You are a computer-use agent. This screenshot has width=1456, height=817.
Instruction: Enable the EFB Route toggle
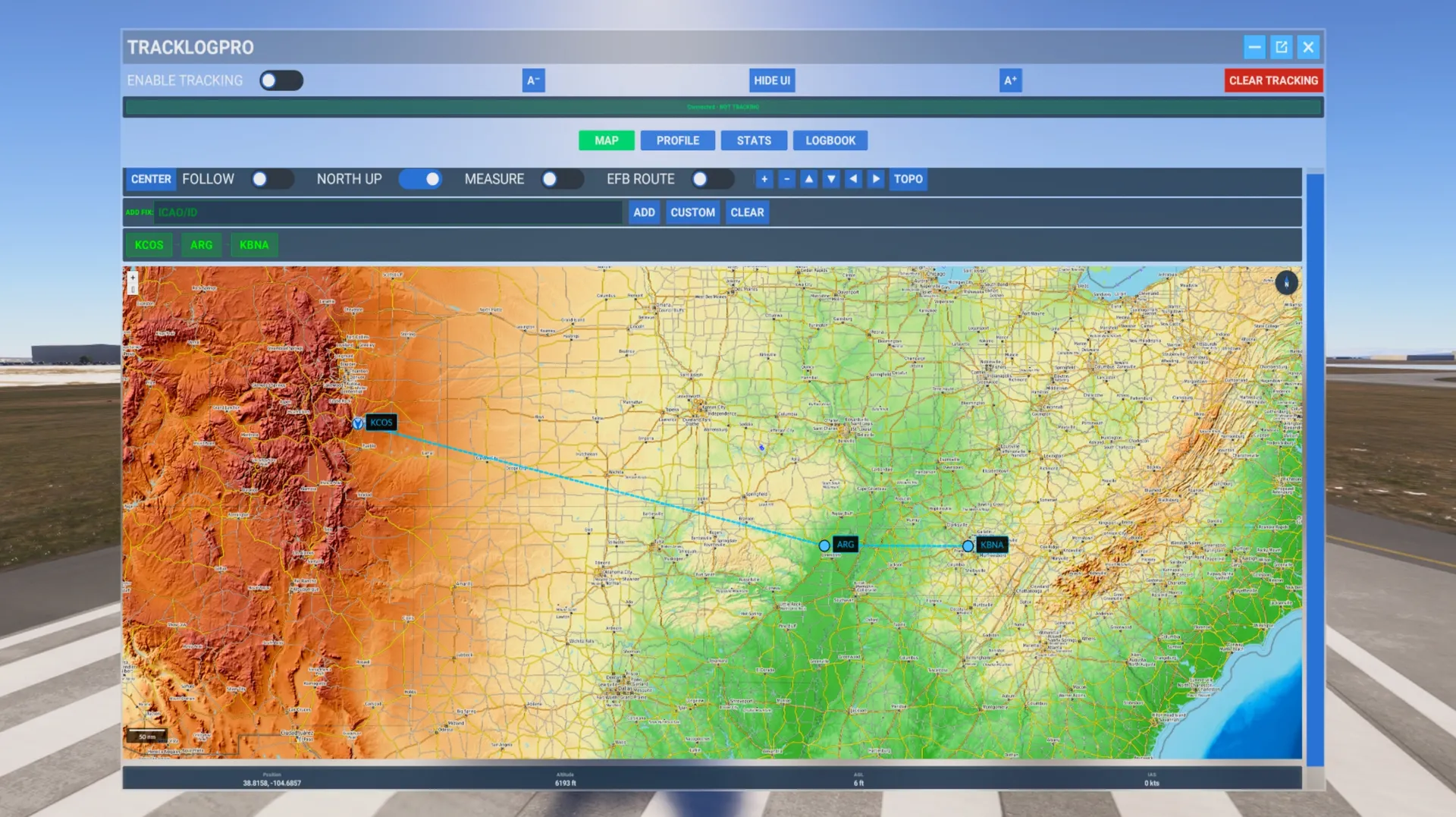click(711, 179)
